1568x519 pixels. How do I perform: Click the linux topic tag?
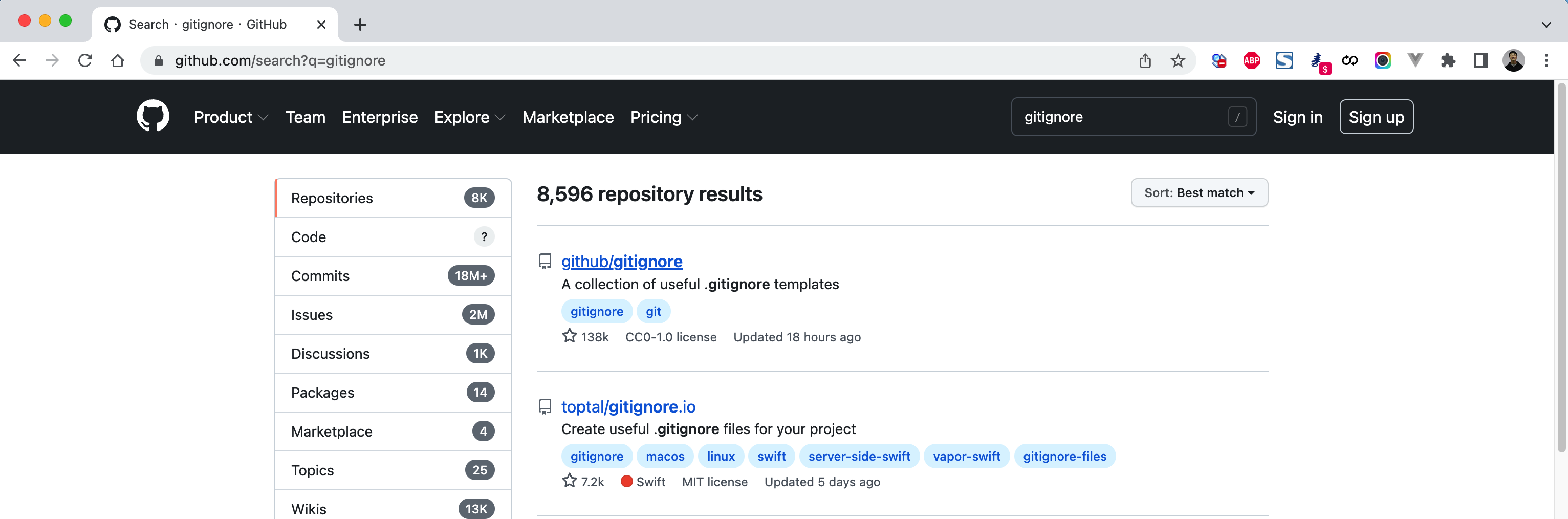721,457
